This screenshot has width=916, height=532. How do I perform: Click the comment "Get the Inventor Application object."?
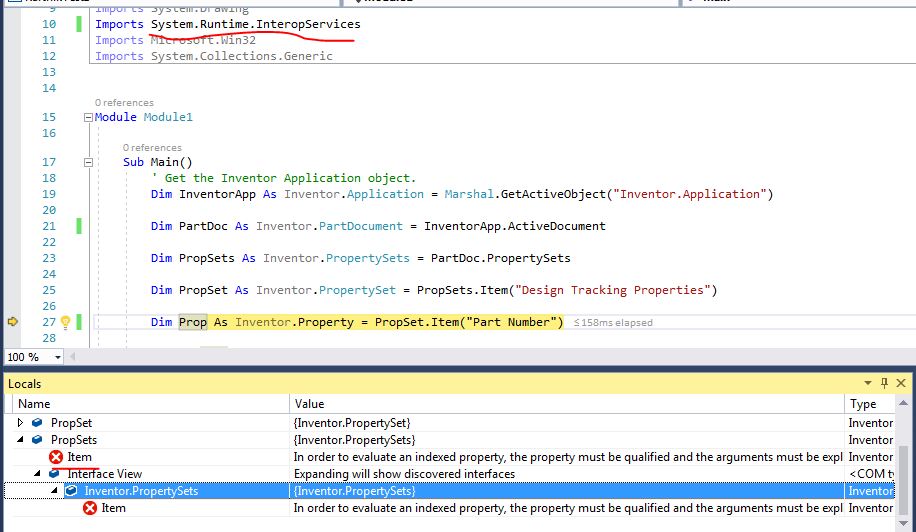pos(290,178)
